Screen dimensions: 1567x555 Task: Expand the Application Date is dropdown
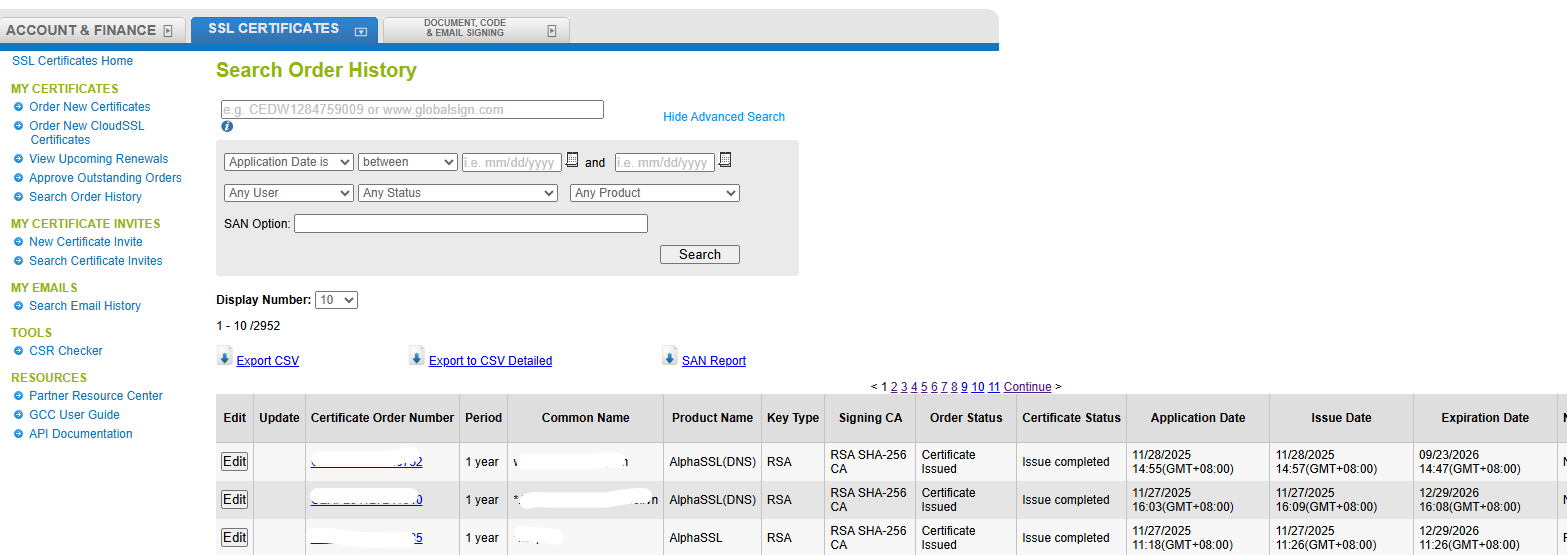[288, 162]
